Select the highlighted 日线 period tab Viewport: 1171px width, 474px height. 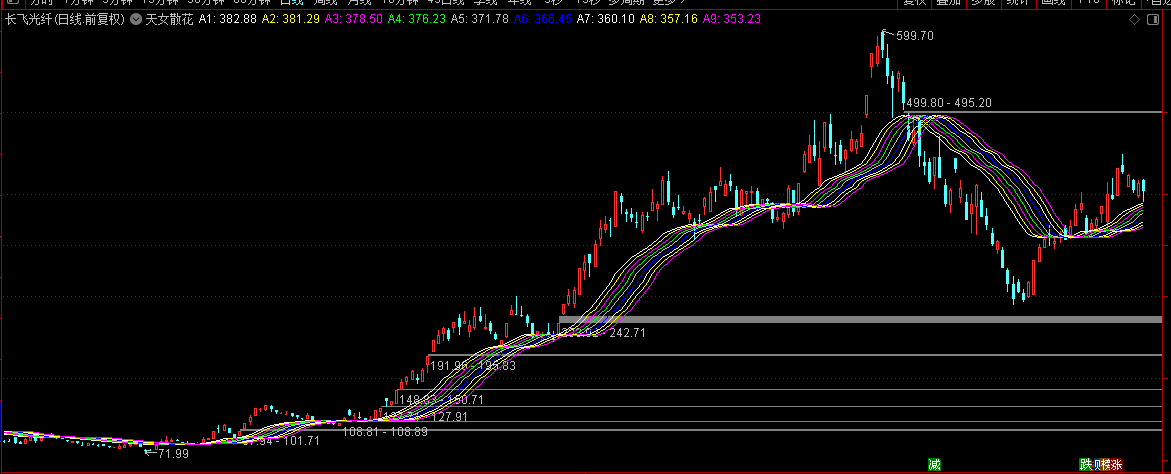pos(292,3)
